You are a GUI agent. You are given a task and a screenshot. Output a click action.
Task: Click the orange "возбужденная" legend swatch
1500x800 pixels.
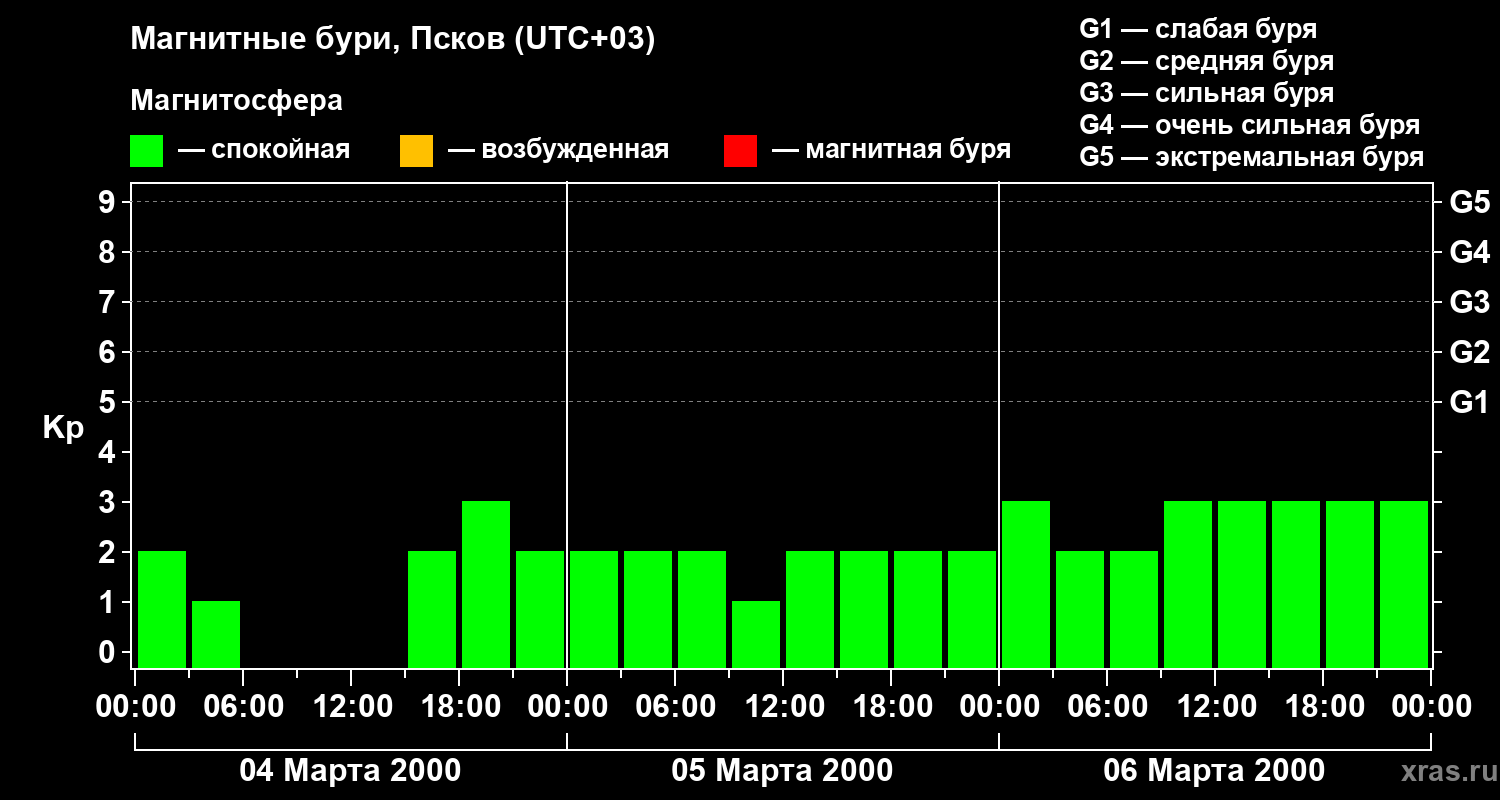tap(416, 151)
